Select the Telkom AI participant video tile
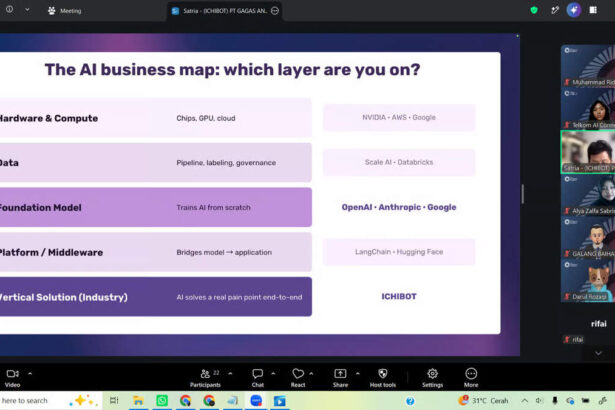 pyautogui.click(x=588, y=109)
